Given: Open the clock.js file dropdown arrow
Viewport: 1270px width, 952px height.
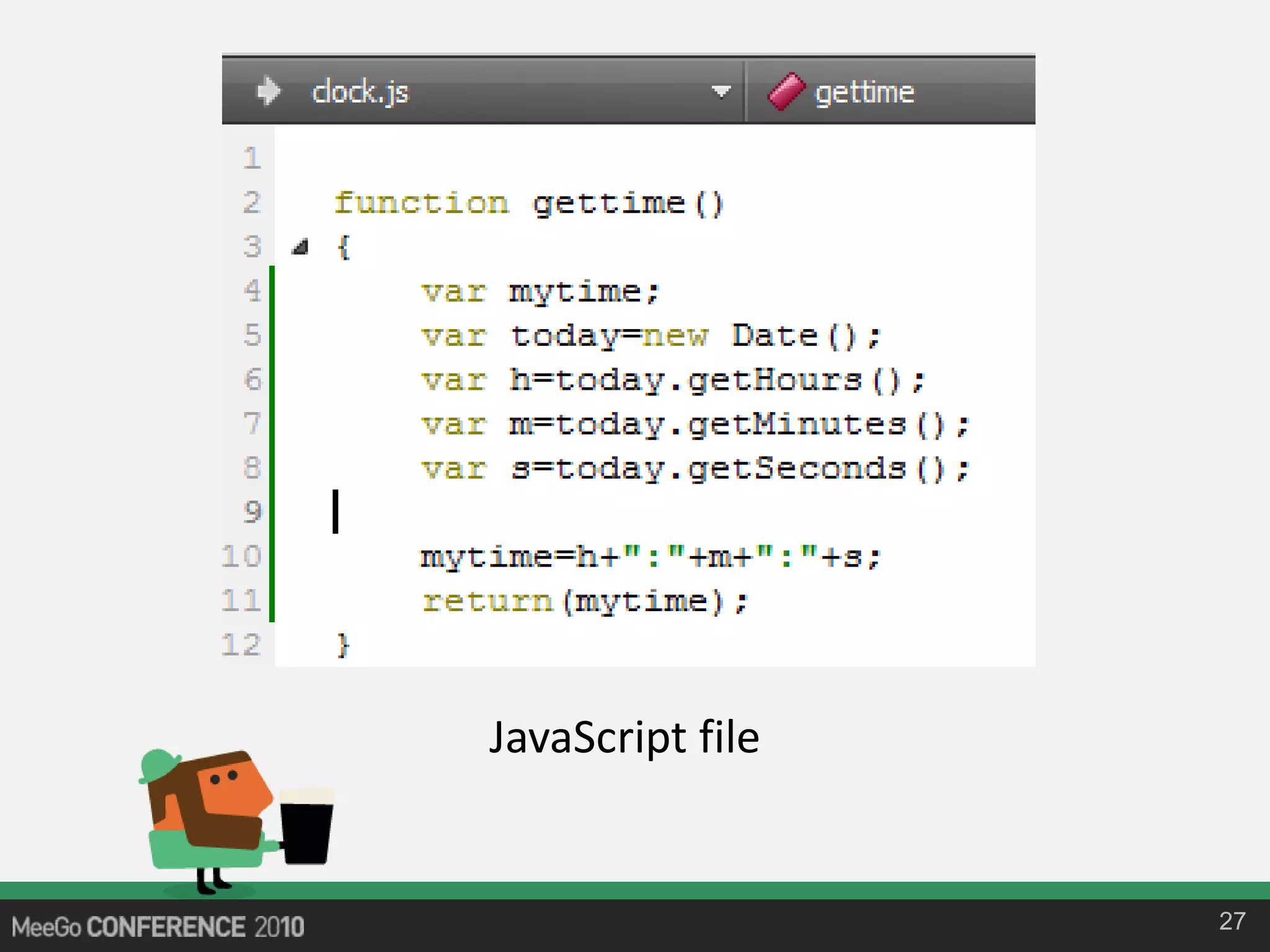Looking at the screenshot, I should [x=720, y=92].
